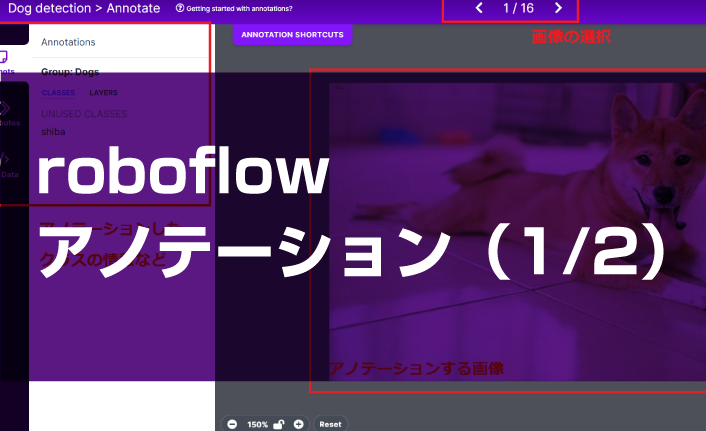
Task: Select the shiba class
Action: pyautogui.click(x=53, y=132)
